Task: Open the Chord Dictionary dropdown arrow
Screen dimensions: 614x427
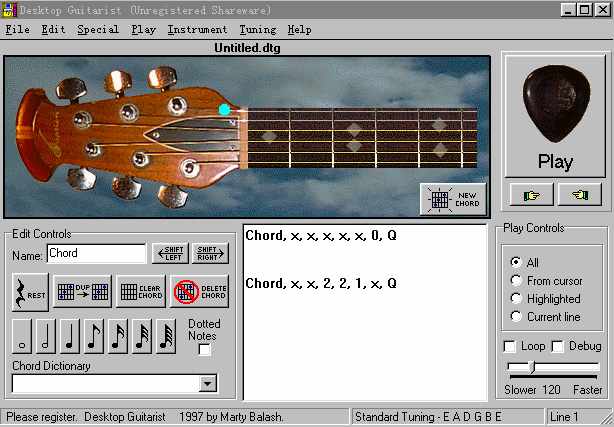Action: point(208,384)
